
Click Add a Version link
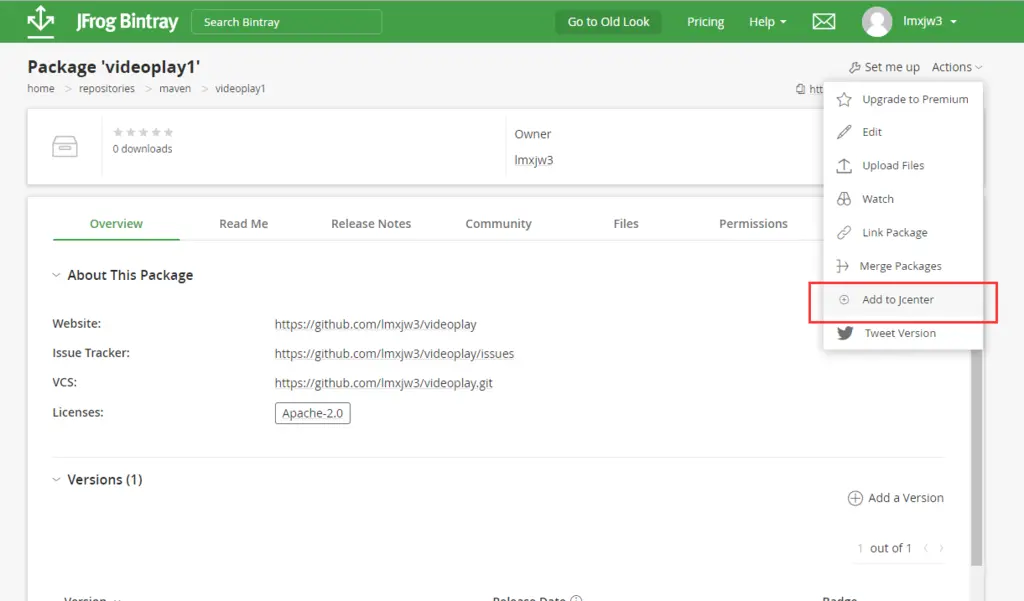pos(895,498)
